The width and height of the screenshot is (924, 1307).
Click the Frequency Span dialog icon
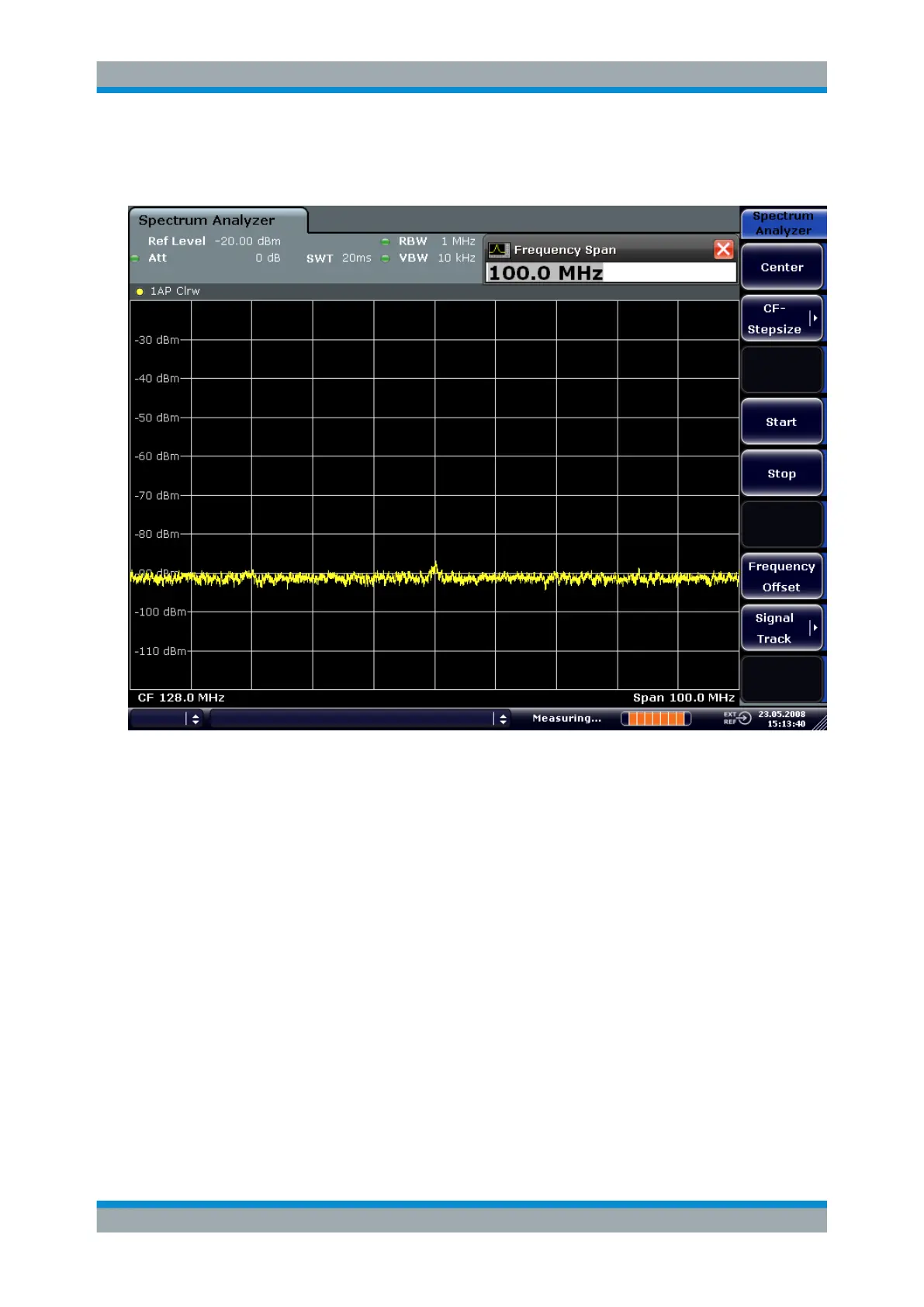(x=498, y=250)
